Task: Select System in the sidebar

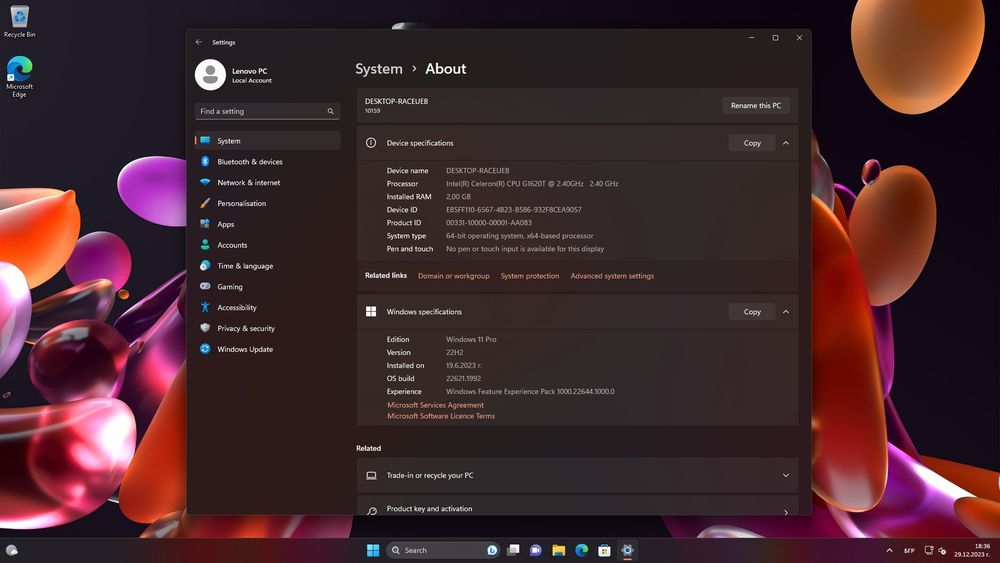Action: tap(267, 140)
